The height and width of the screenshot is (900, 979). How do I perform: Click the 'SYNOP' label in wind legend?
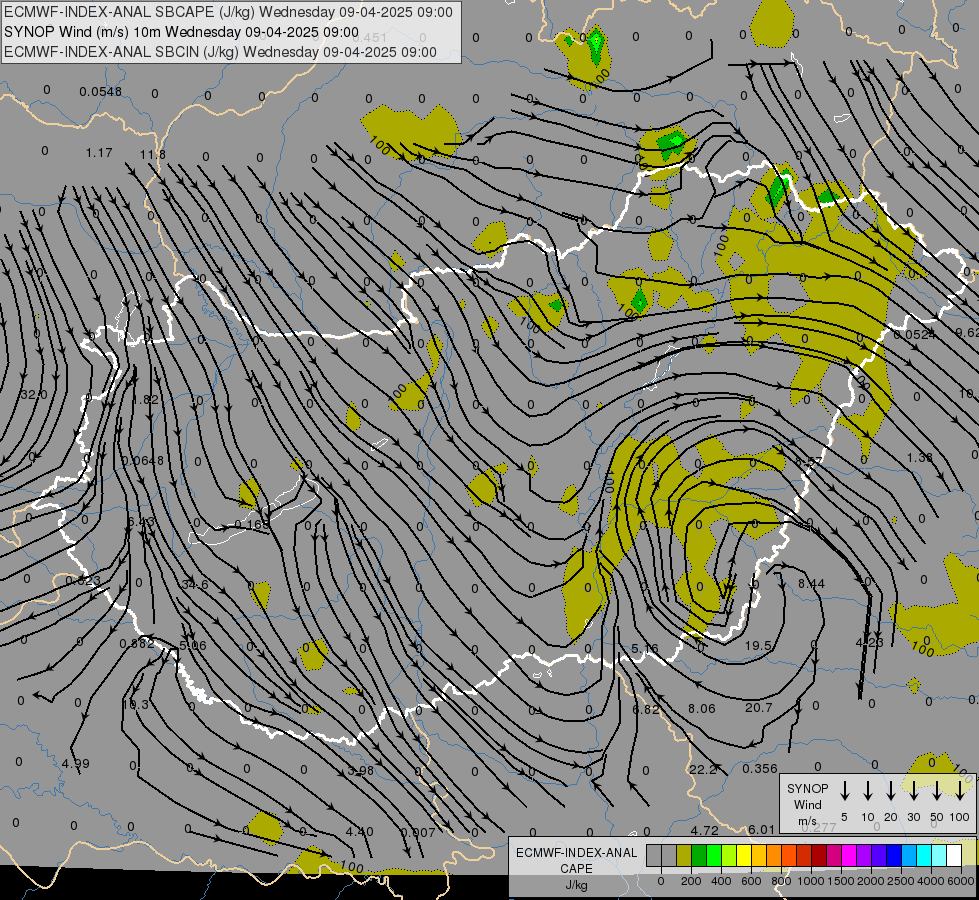click(807, 788)
